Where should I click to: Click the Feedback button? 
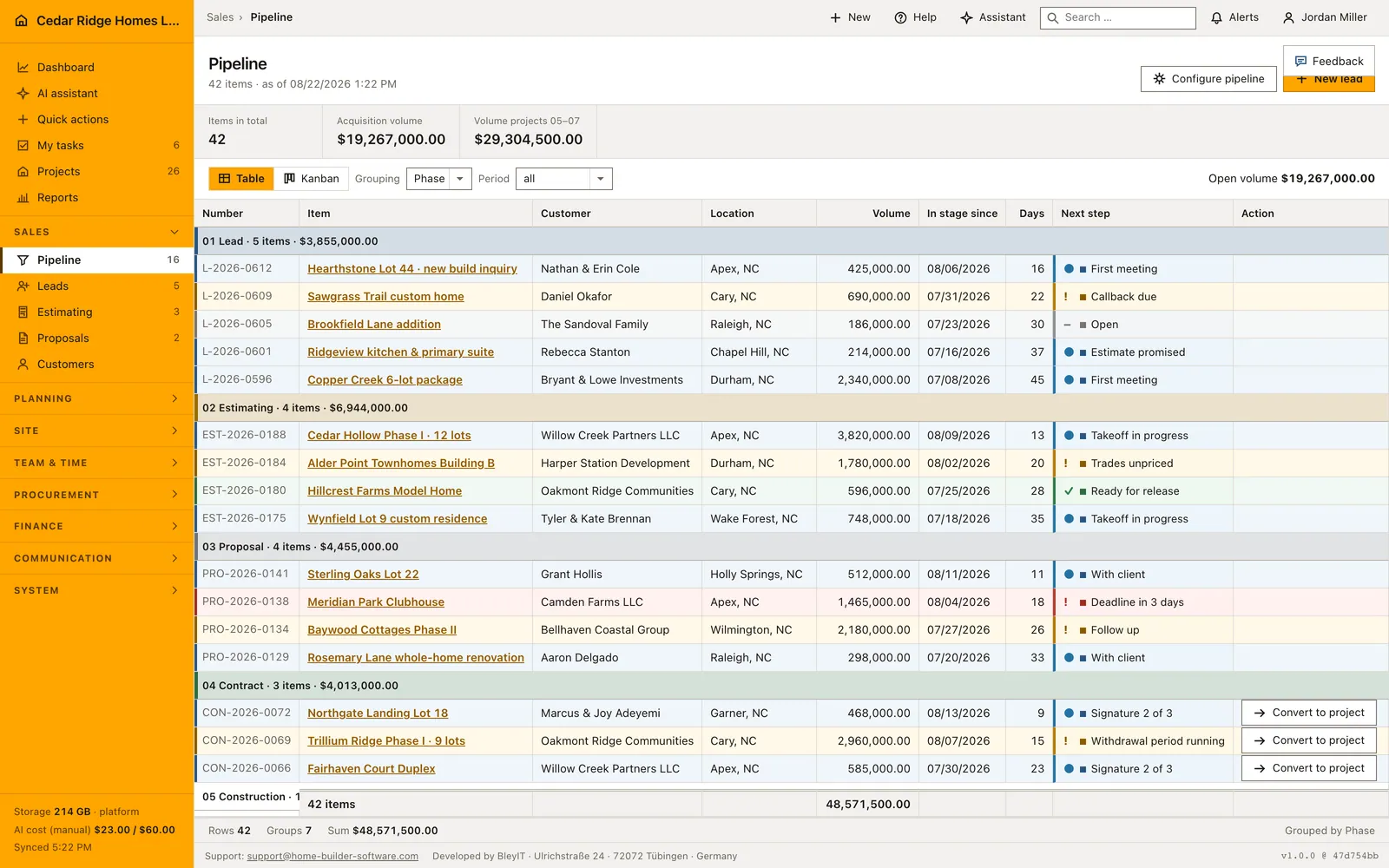point(1328,62)
